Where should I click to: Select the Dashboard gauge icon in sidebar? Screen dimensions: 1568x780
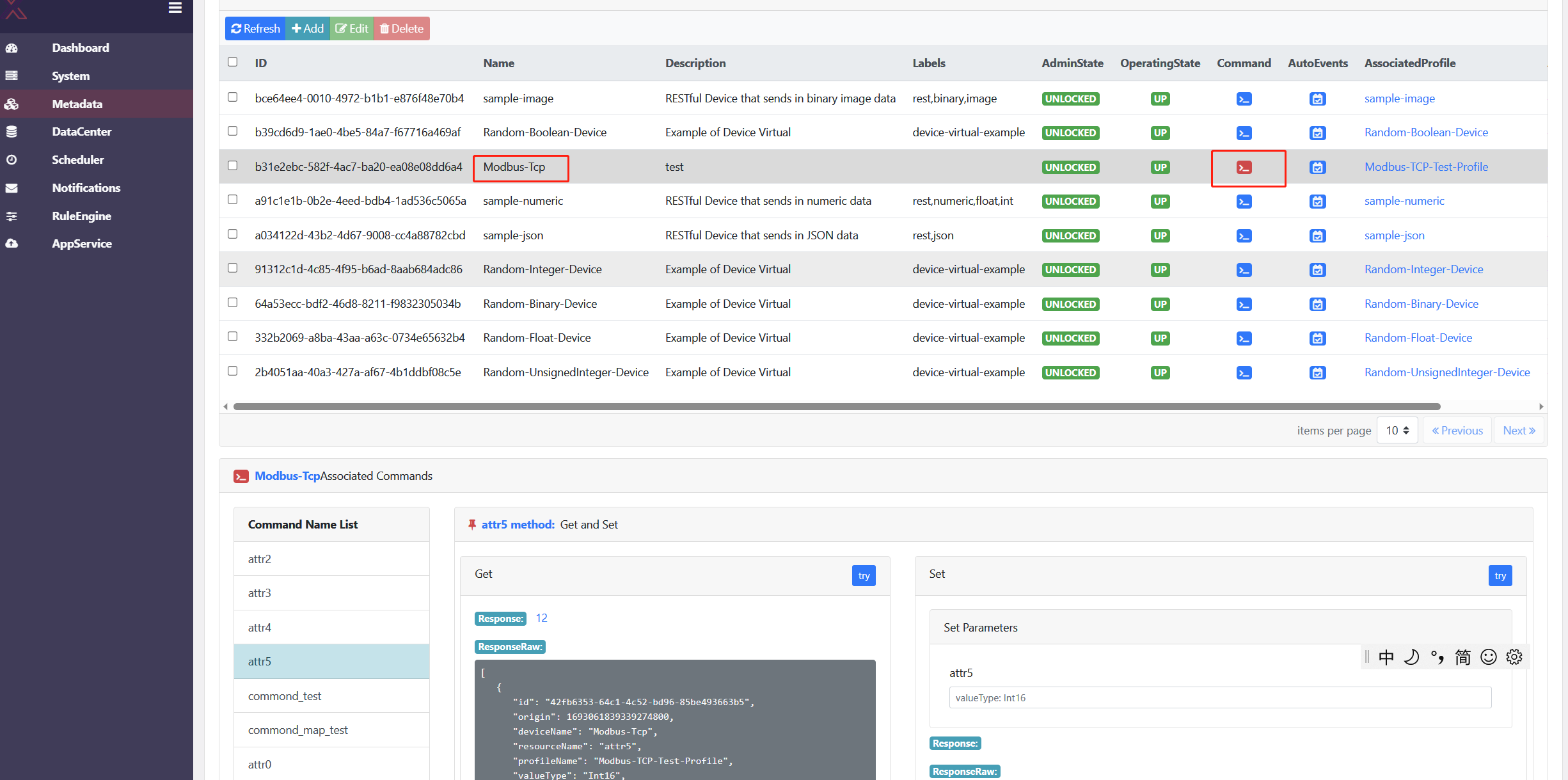[x=12, y=48]
